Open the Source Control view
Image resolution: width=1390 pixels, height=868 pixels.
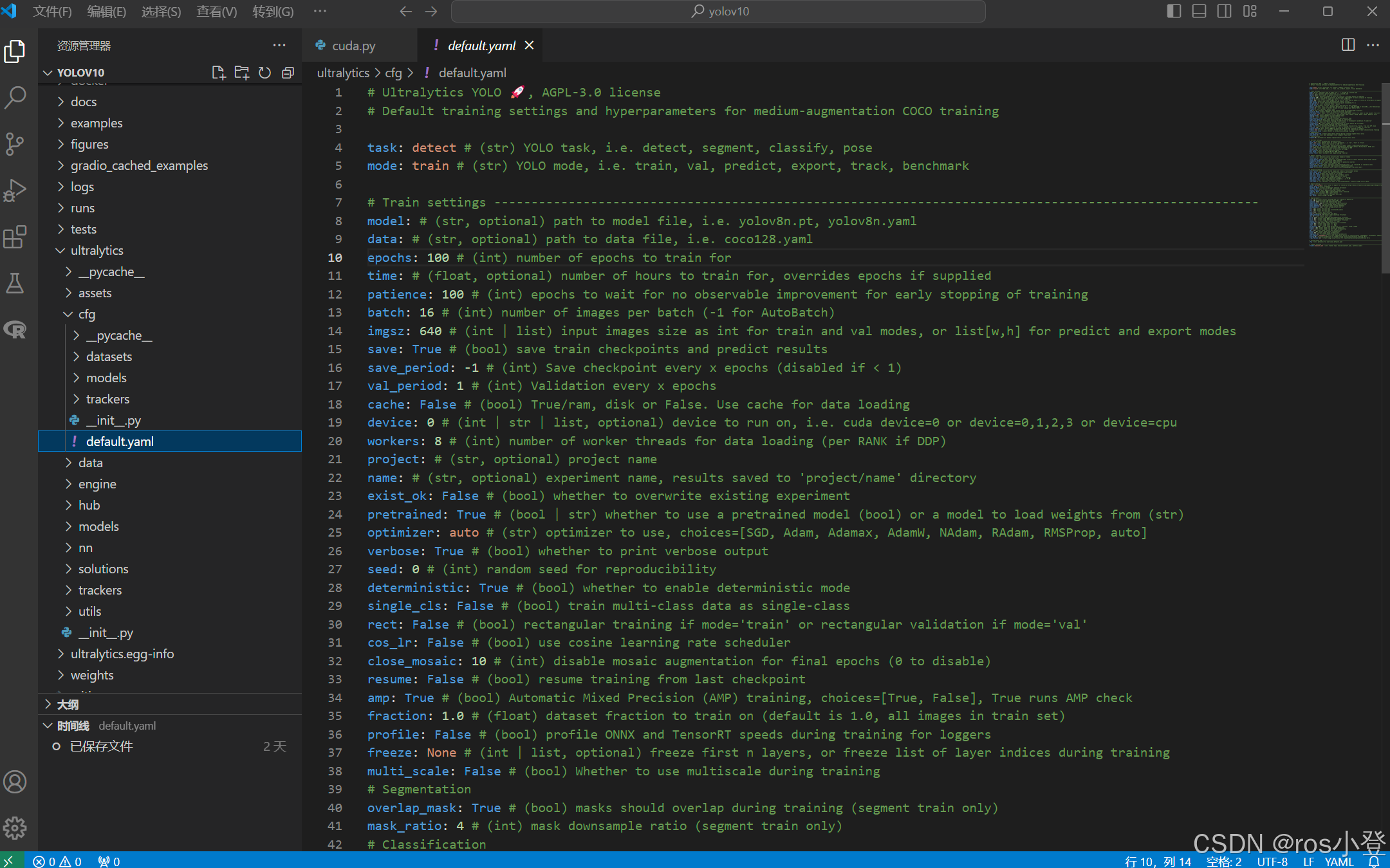[15, 144]
